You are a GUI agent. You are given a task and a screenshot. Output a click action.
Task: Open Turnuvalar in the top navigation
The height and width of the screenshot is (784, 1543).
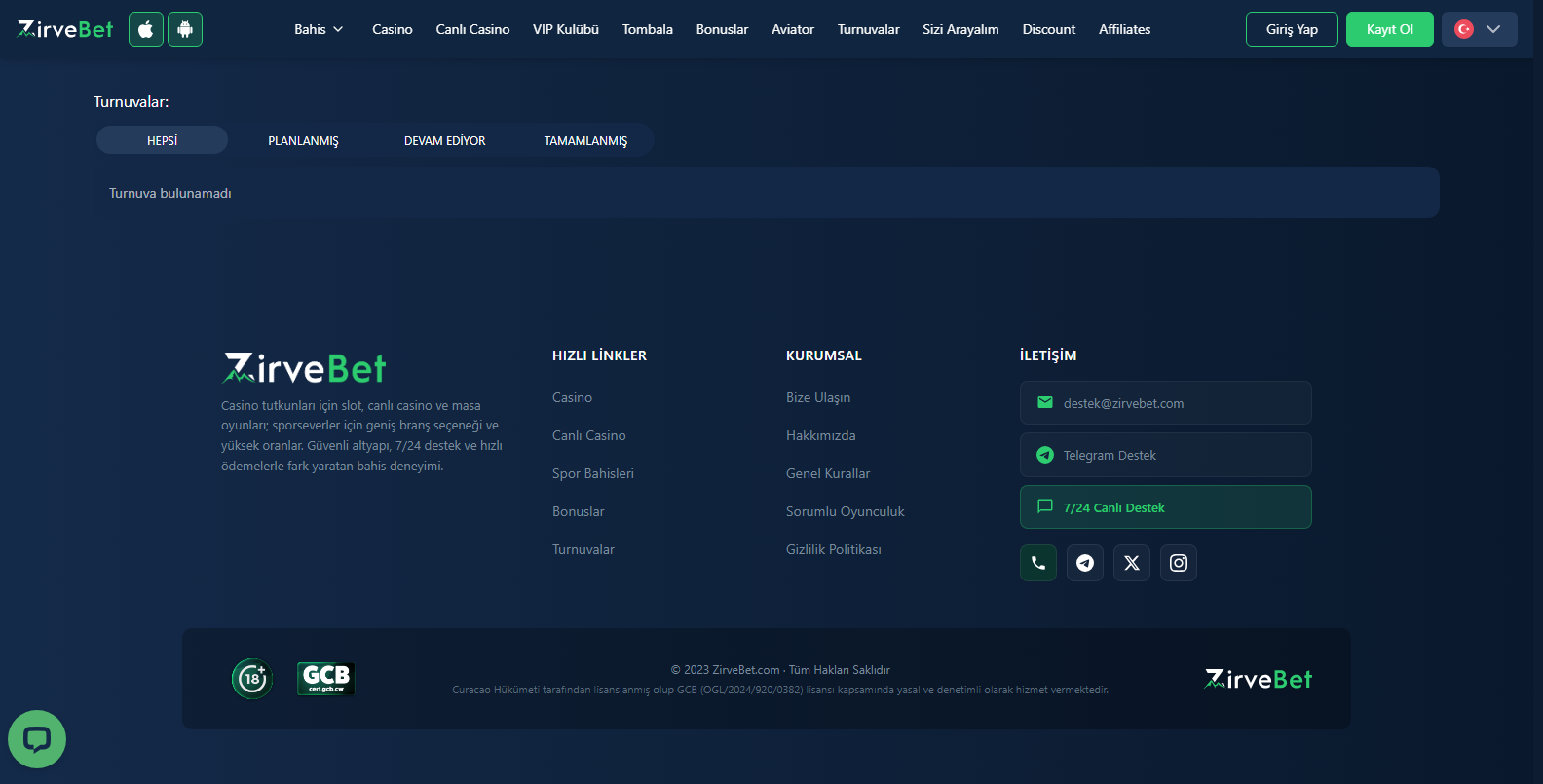pos(869,29)
